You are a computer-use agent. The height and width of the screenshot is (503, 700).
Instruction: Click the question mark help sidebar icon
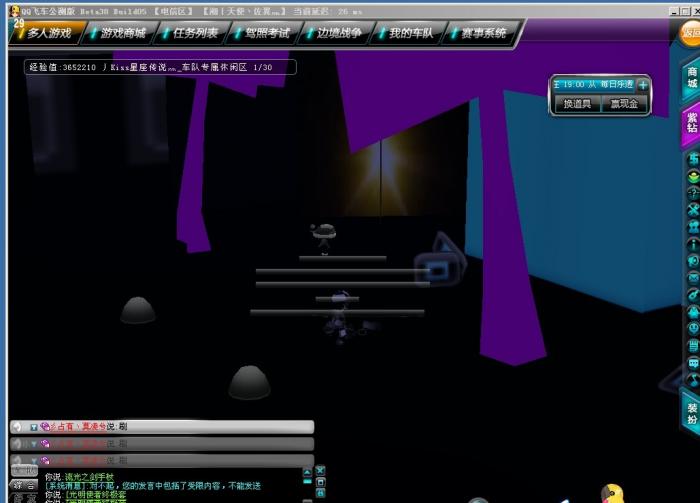coord(693,193)
